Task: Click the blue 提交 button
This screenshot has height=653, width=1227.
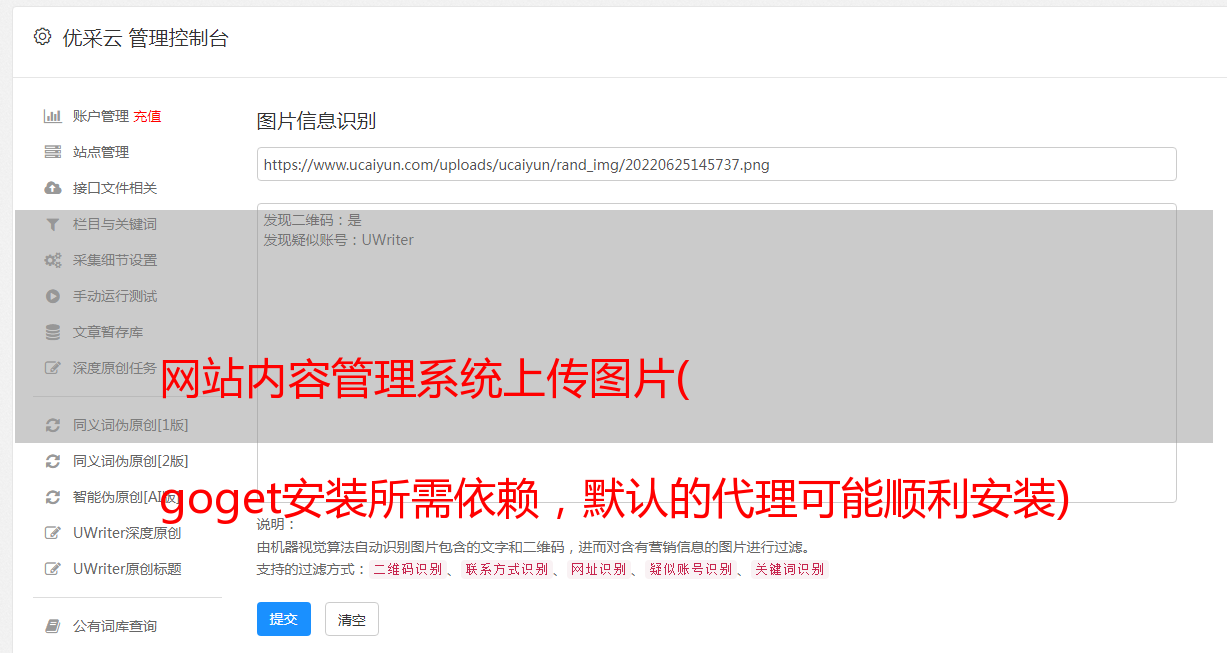Action: 284,619
